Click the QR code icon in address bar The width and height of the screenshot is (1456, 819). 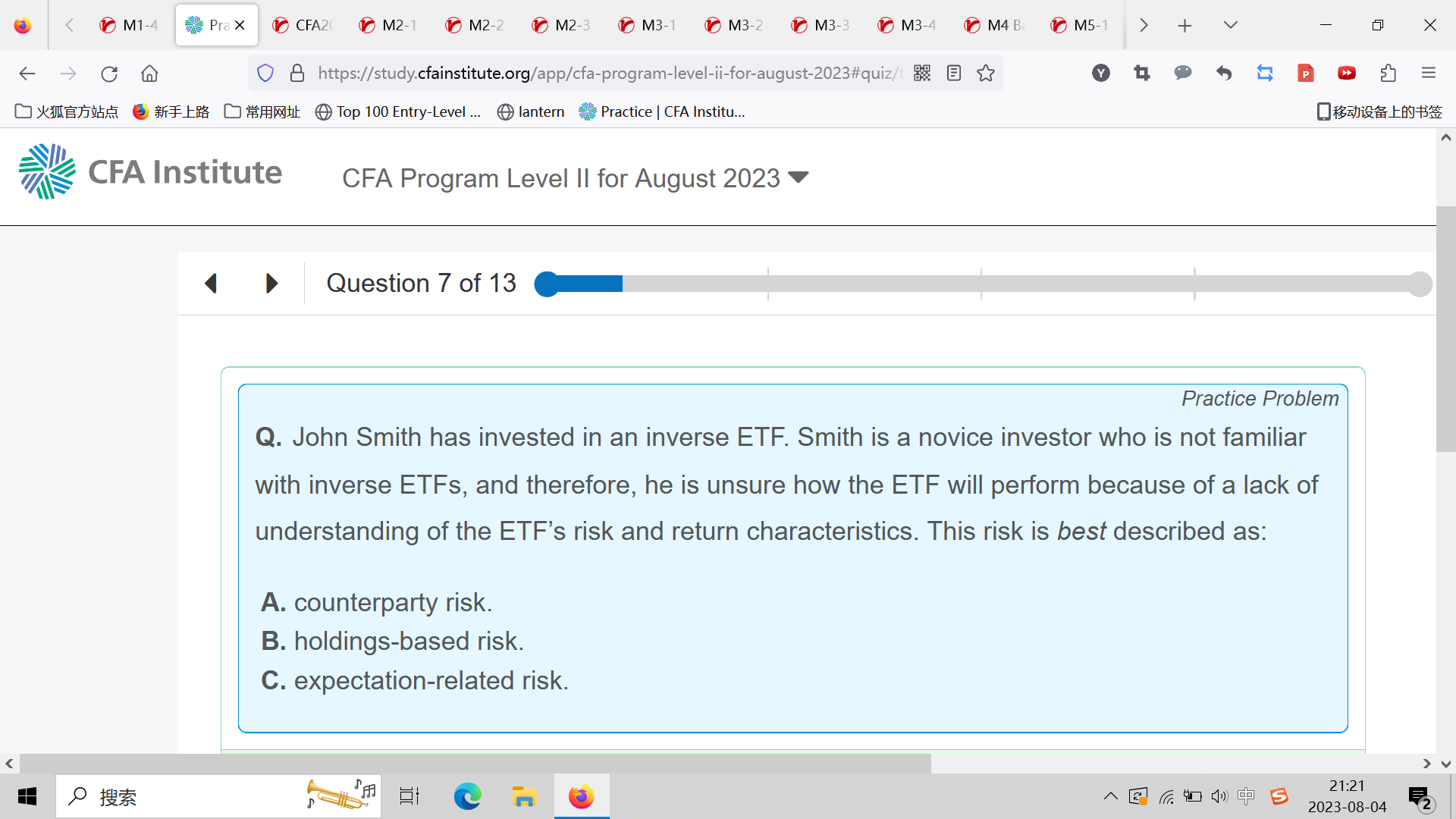pos(922,73)
